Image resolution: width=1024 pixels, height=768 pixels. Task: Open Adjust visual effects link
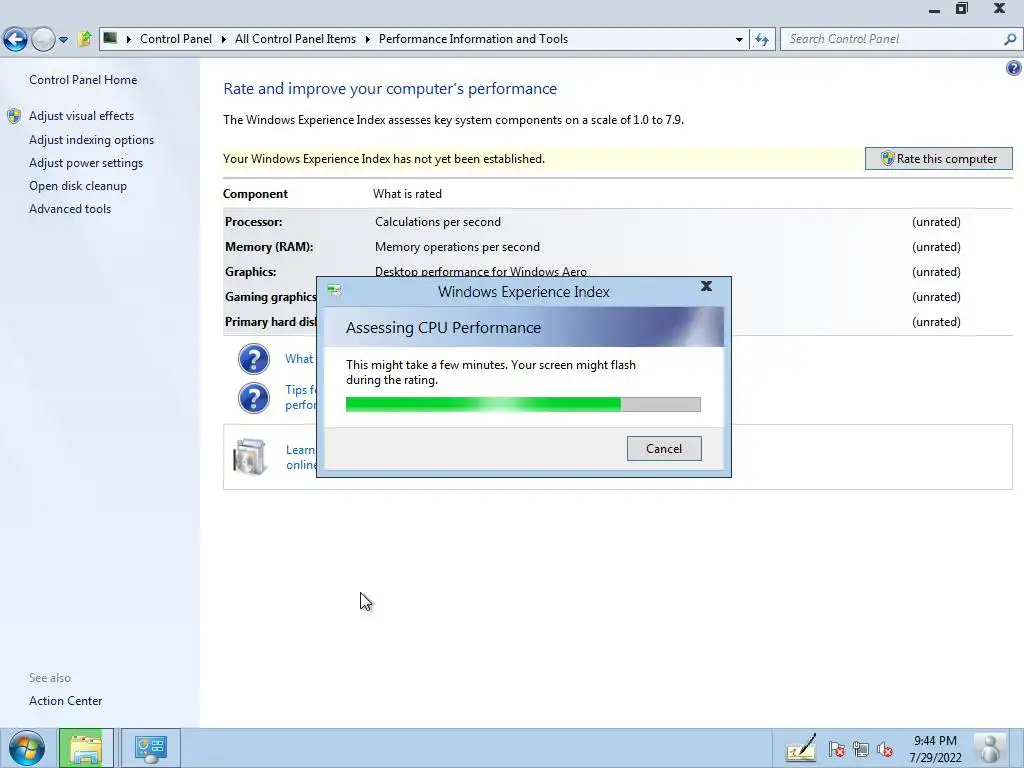81,116
